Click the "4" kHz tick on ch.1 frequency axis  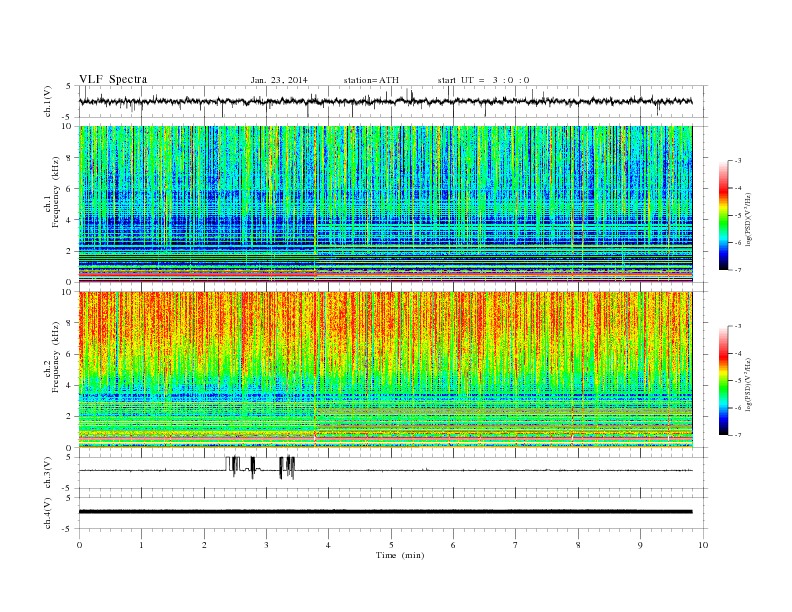tap(70, 220)
